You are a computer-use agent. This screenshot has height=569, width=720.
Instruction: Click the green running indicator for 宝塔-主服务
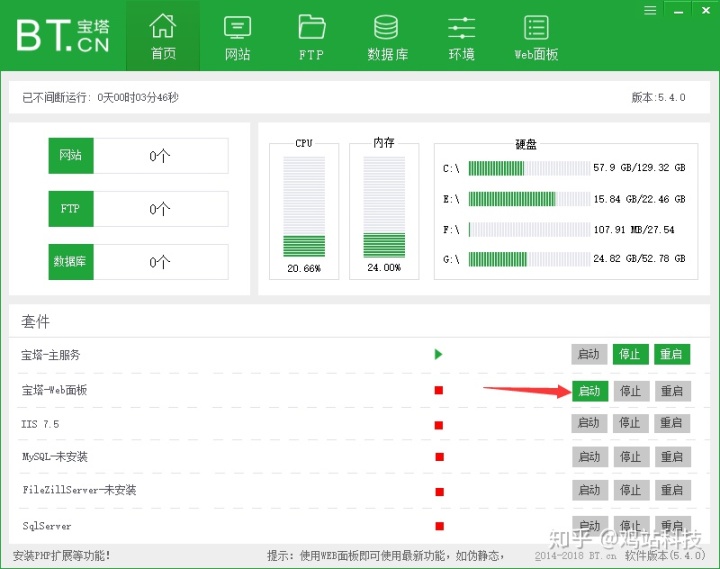[x=439, y=354]
